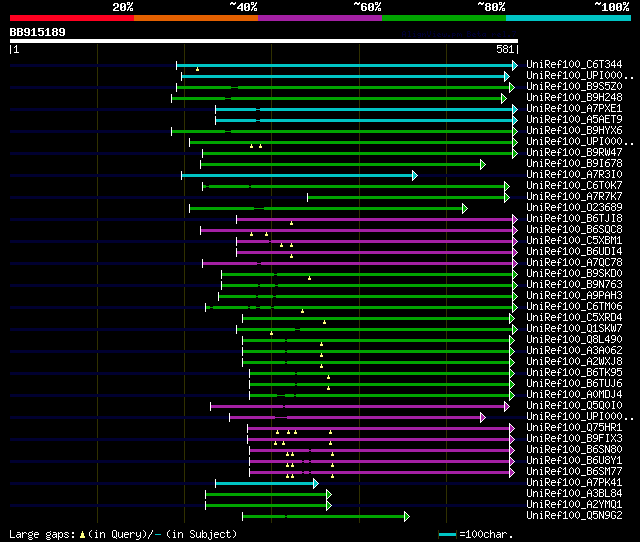Select hit label UniRef100_B6U8Y1
The image size is (640, 542).
[574, 461]
